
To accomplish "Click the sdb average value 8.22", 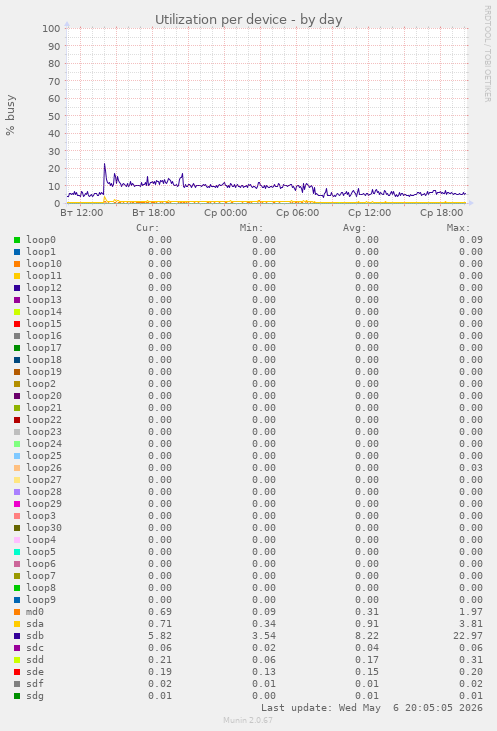I will click(x=367, y=636).
